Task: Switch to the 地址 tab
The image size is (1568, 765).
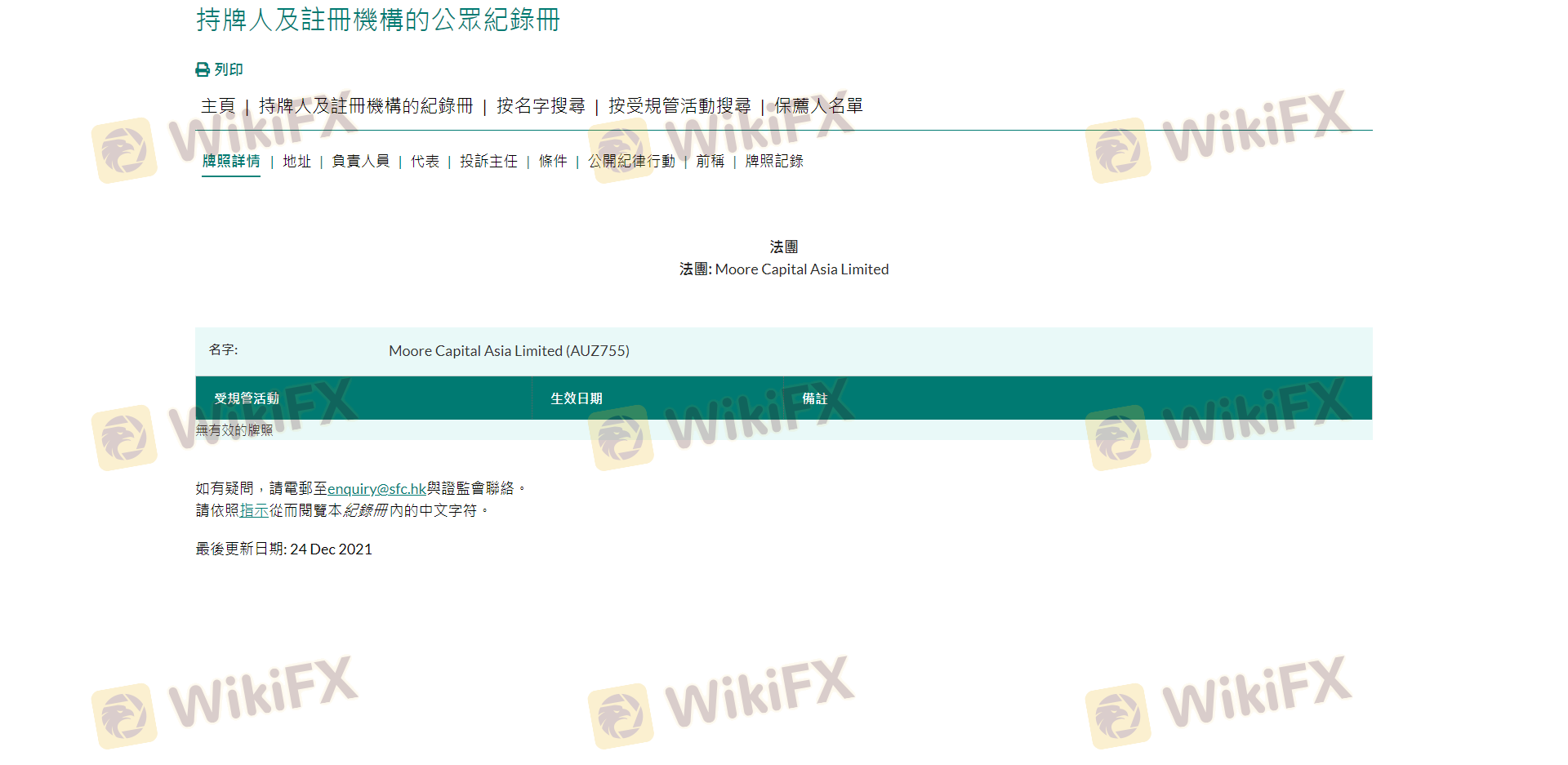Action: [297, 162]
